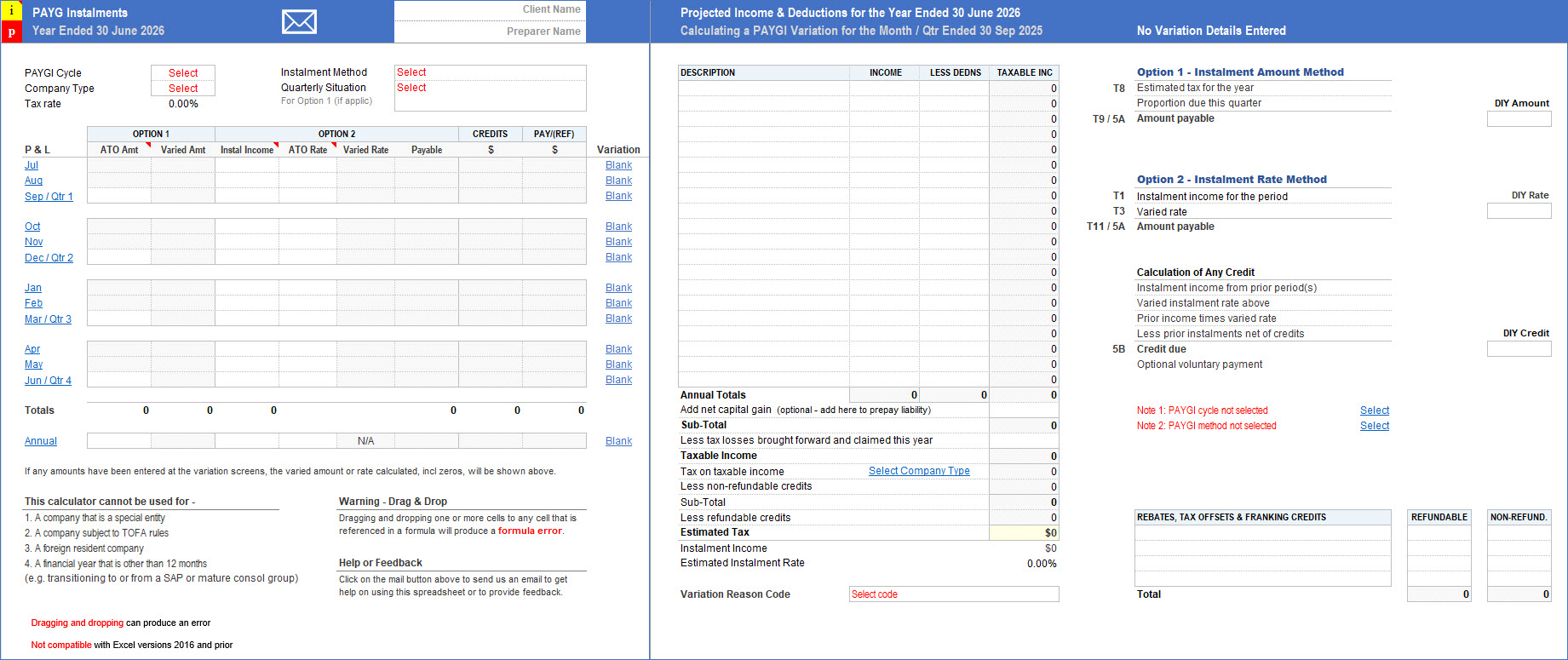
Task: Click the DIY Credit input box
Action: (1519, 349)
